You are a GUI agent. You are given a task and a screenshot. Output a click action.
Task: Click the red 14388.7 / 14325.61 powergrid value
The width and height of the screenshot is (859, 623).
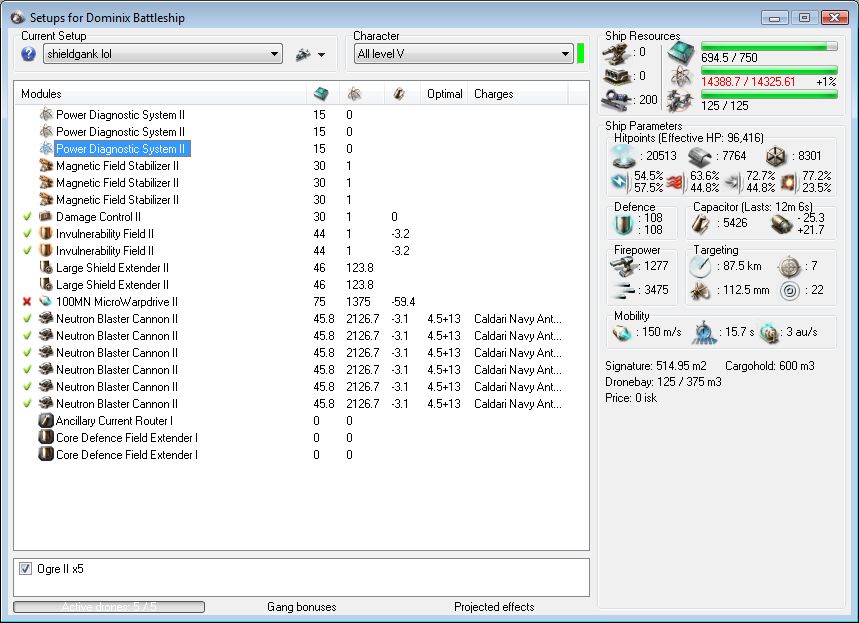pos(748,82)
